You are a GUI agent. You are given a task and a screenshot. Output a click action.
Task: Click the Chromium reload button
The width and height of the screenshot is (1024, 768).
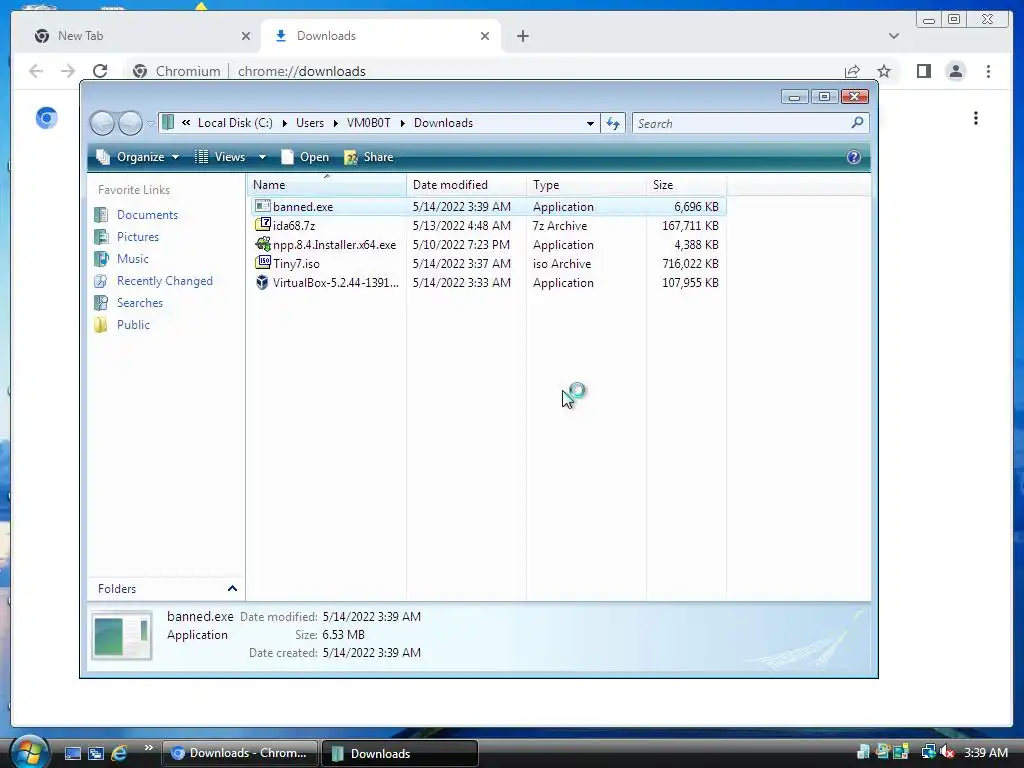100,71
